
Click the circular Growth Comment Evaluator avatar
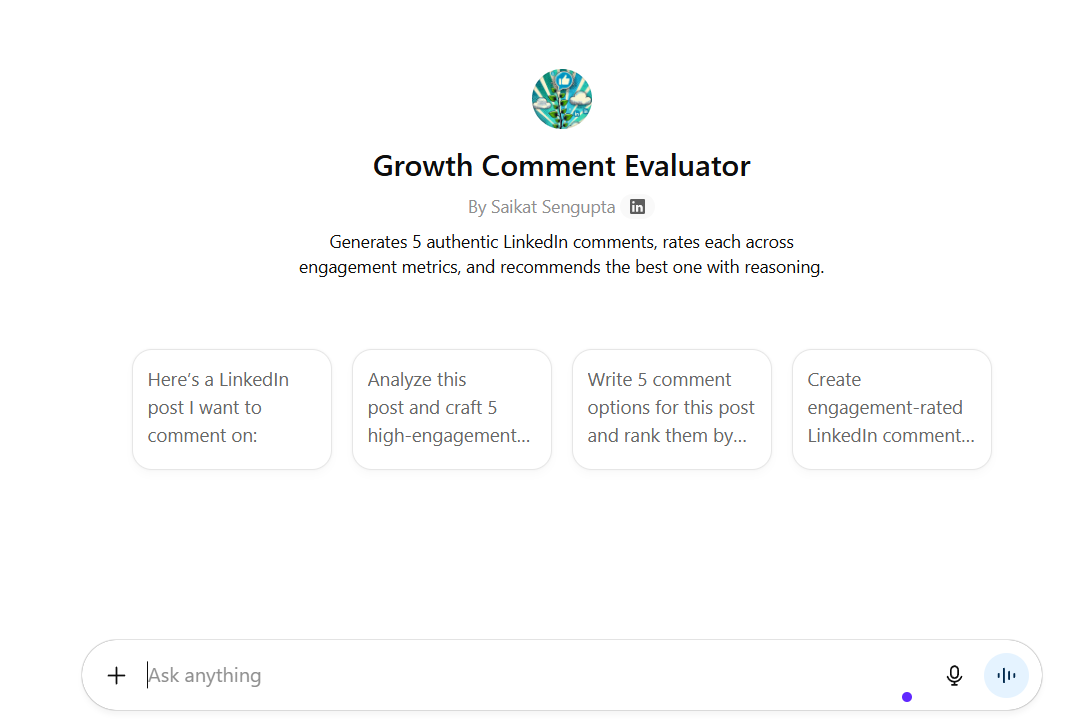click(x=562, y=99)
